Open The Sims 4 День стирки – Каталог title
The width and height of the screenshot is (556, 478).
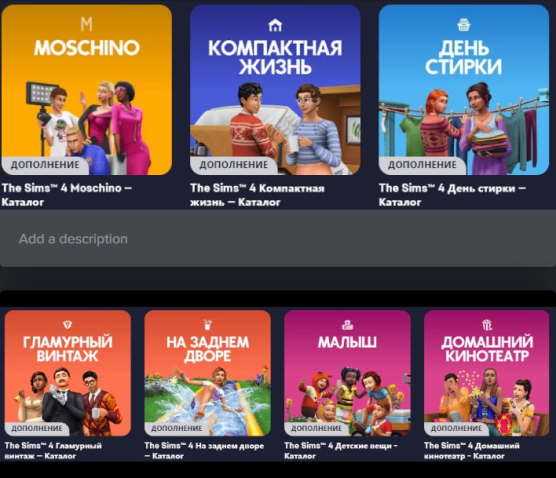pyautogui.click(x=452, y=195)
